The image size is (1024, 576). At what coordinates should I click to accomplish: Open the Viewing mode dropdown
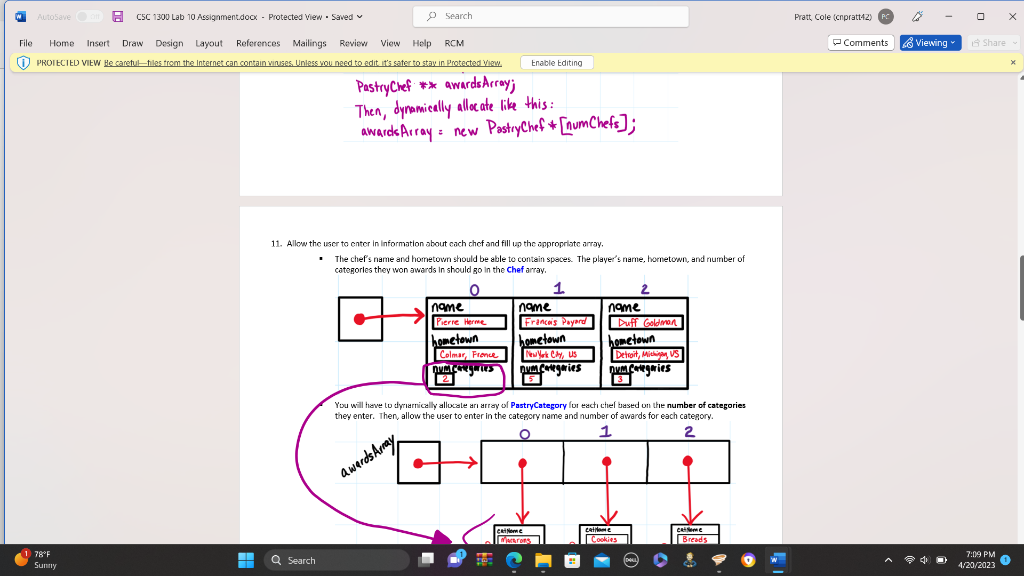(x=929, y=42)
